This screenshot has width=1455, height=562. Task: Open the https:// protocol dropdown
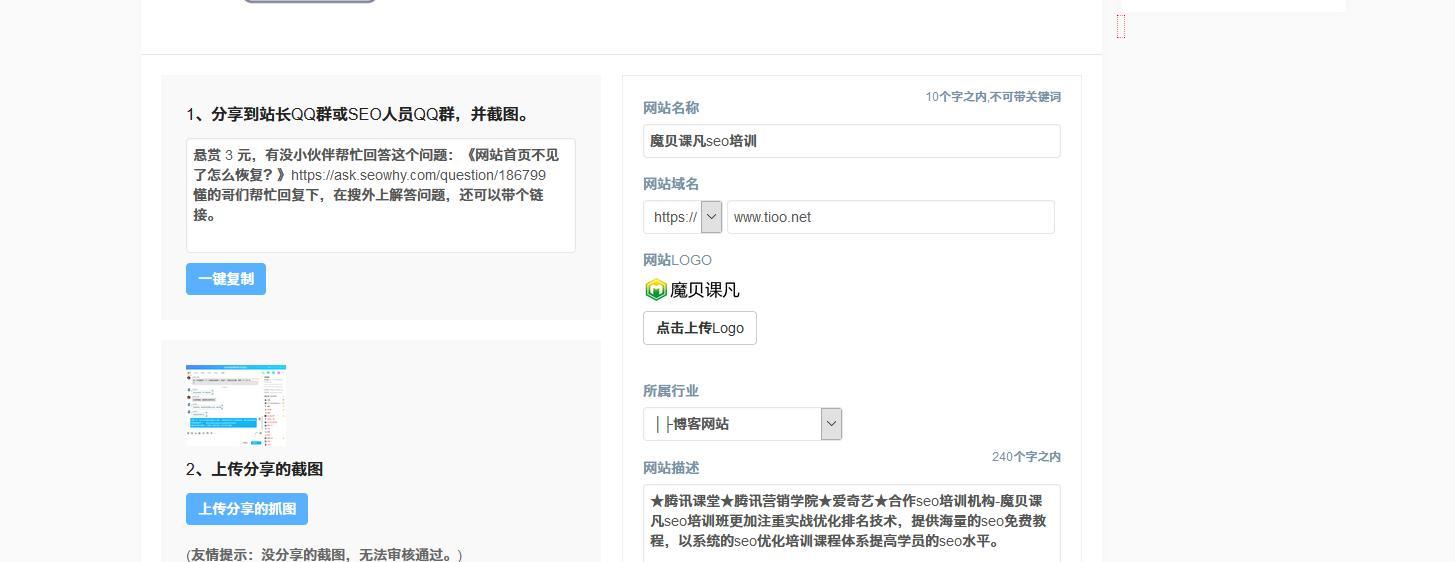pos(683,217)
